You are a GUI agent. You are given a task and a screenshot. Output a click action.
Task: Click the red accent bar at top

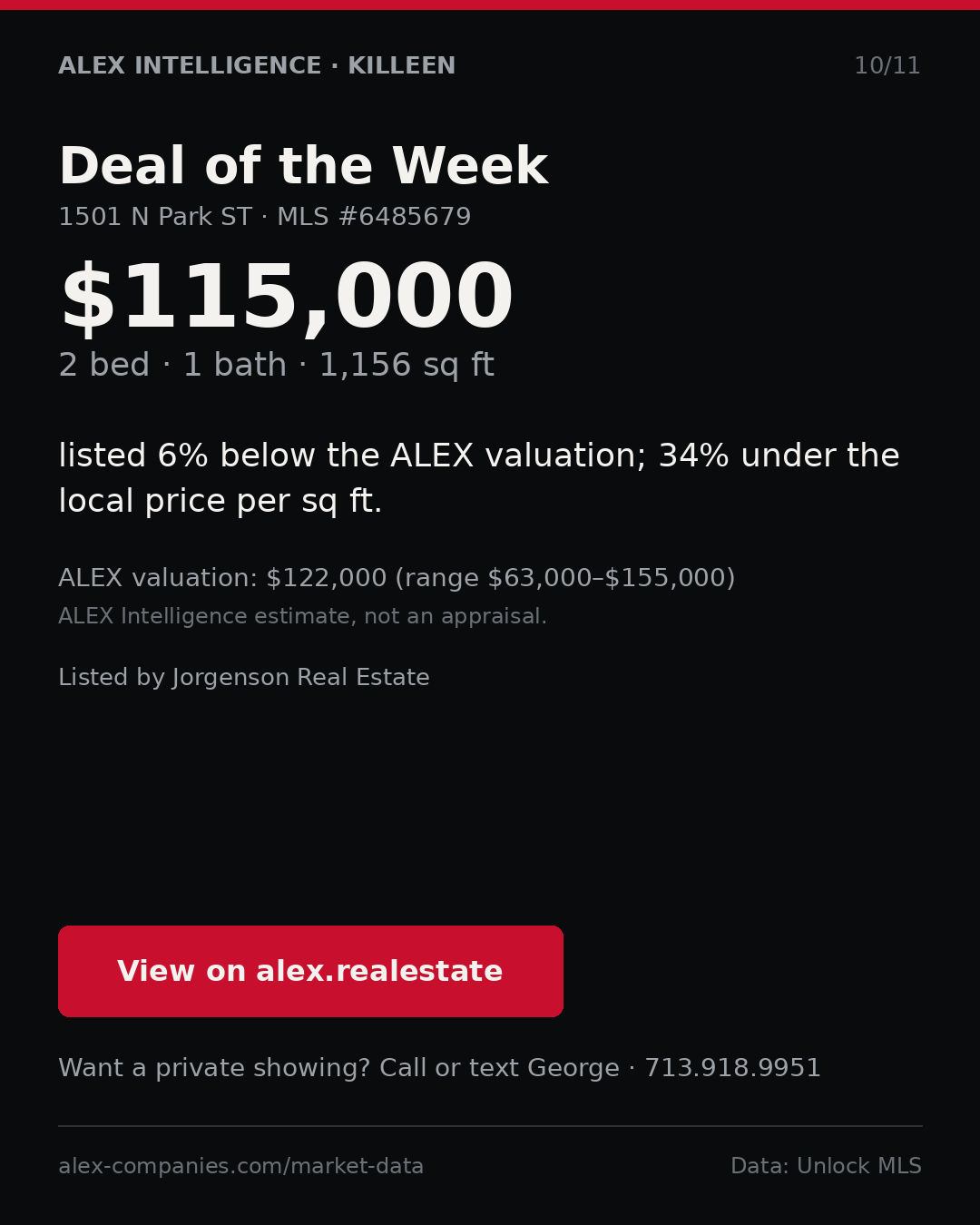490,5
